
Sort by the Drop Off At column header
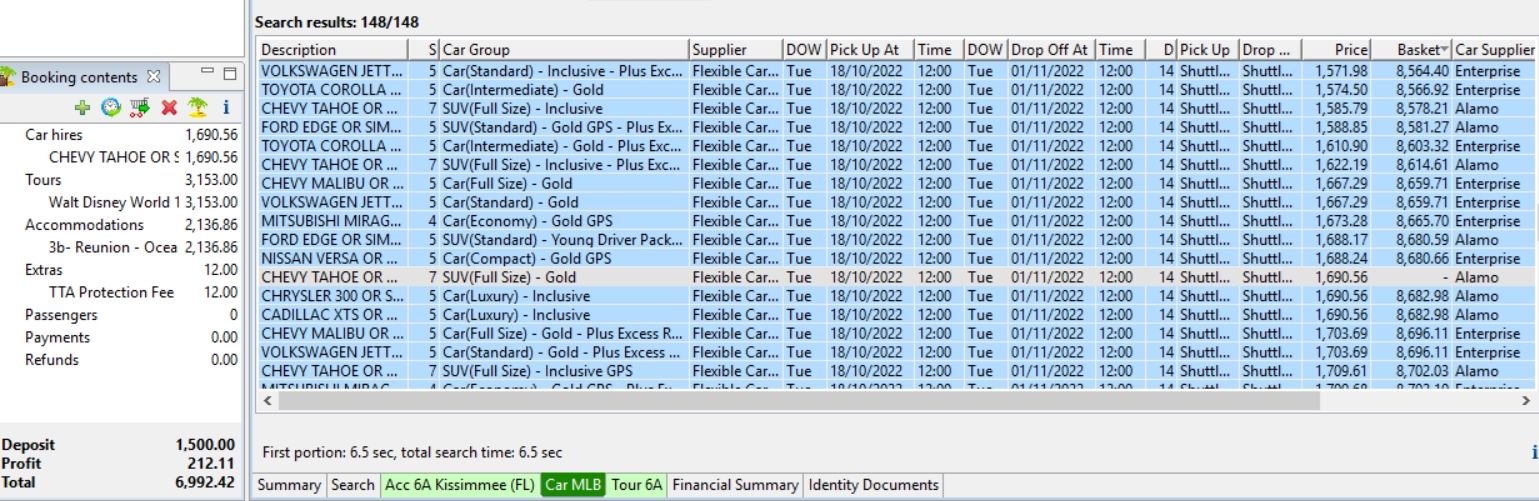[x=1050, y=49]
